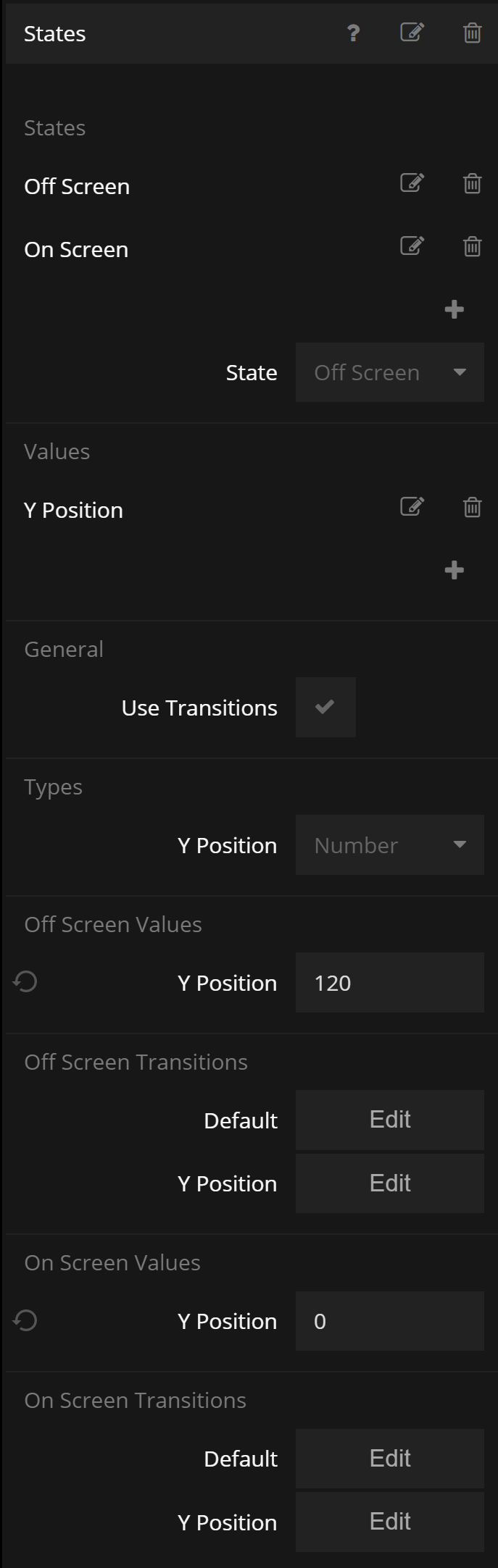Reset On Screen Y Position value
The image size is (498, 1568).
pos(25,1321)
